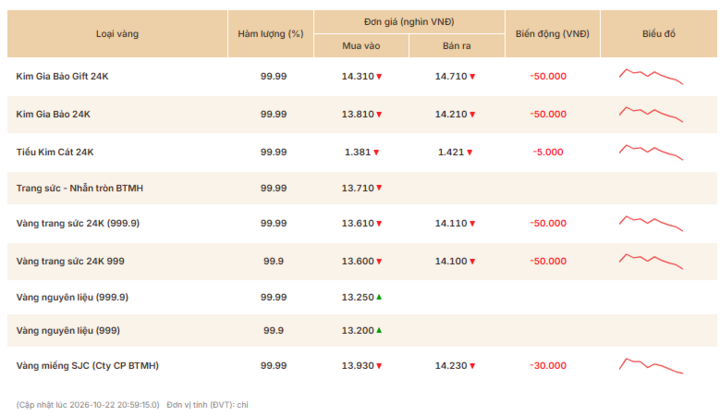Open the Kim Gia Bảo Gift 24K trend chart
This screenshot has width=720, height=416.
[x=651, y=76]
